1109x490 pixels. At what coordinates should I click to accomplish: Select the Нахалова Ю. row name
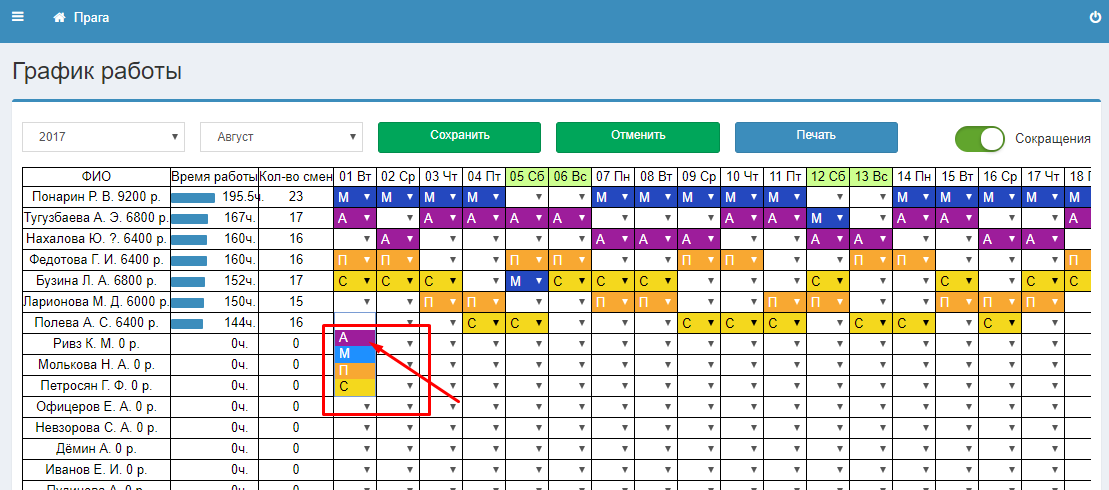tap(96, 239)
